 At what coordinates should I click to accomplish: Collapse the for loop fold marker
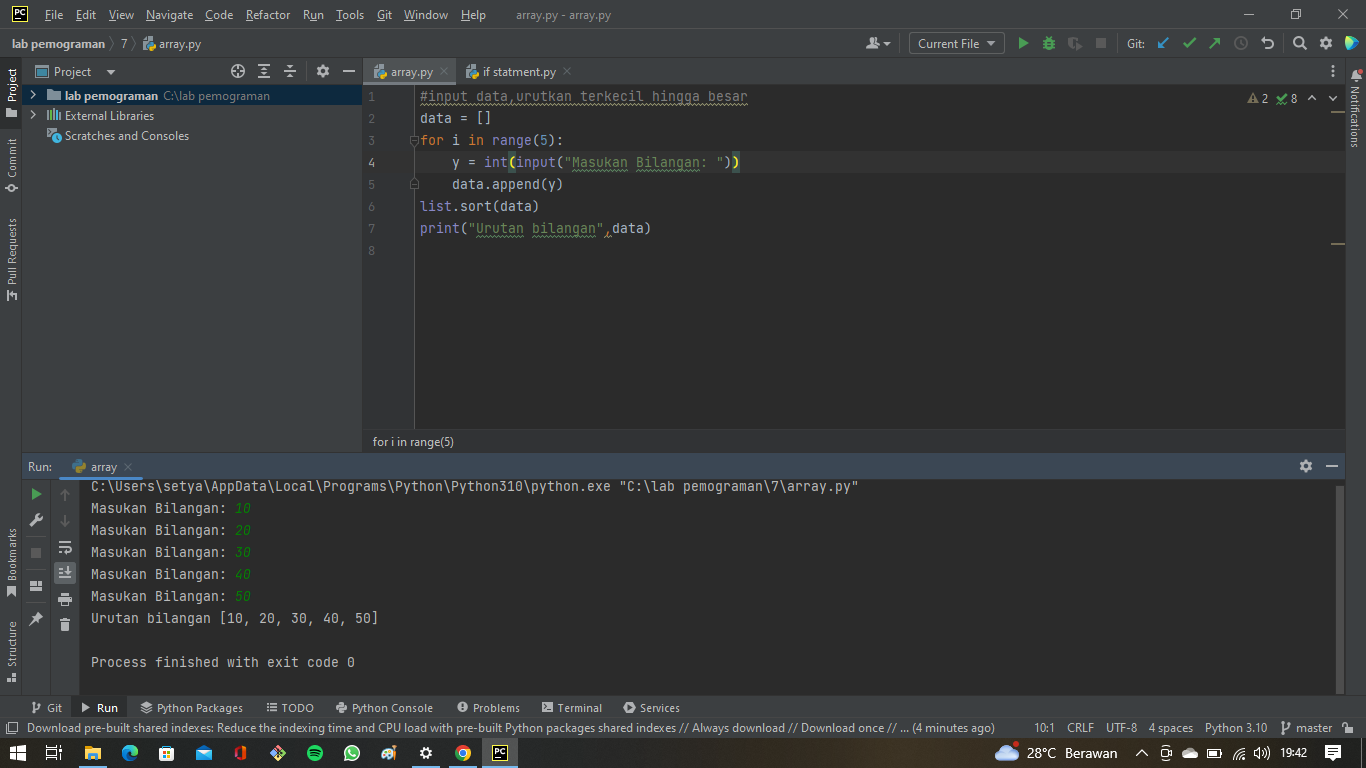click(x=414, y=141)
